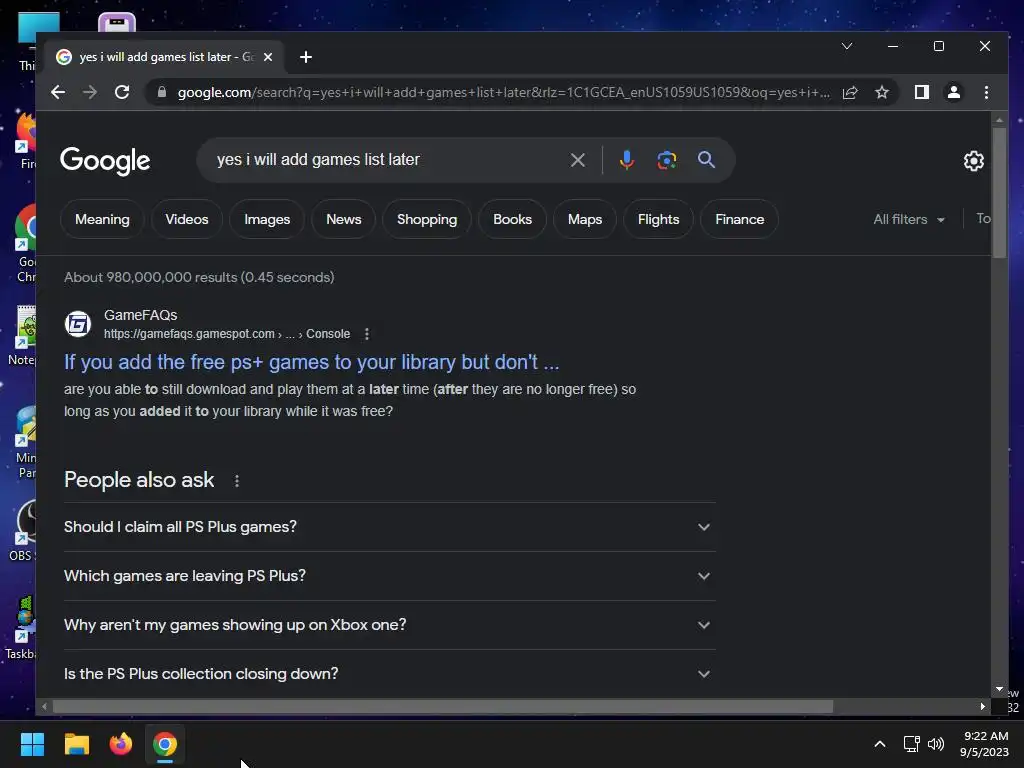Open the Windows Start menu
1024x768 pixels.
(x=32, y=744)
